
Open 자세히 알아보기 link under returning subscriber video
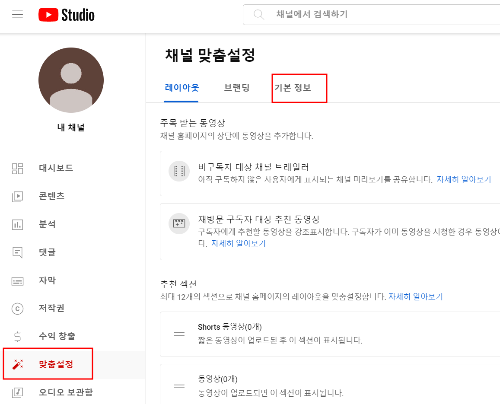(x=238, y=243)
